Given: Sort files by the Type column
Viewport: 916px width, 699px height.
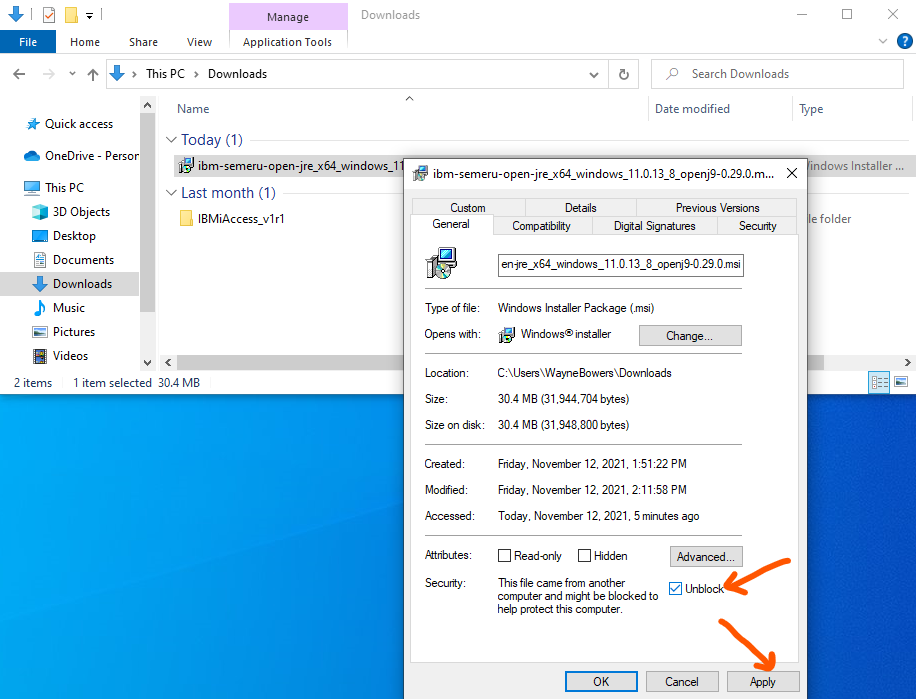Looking at the screenshot, I should point(811,109).
